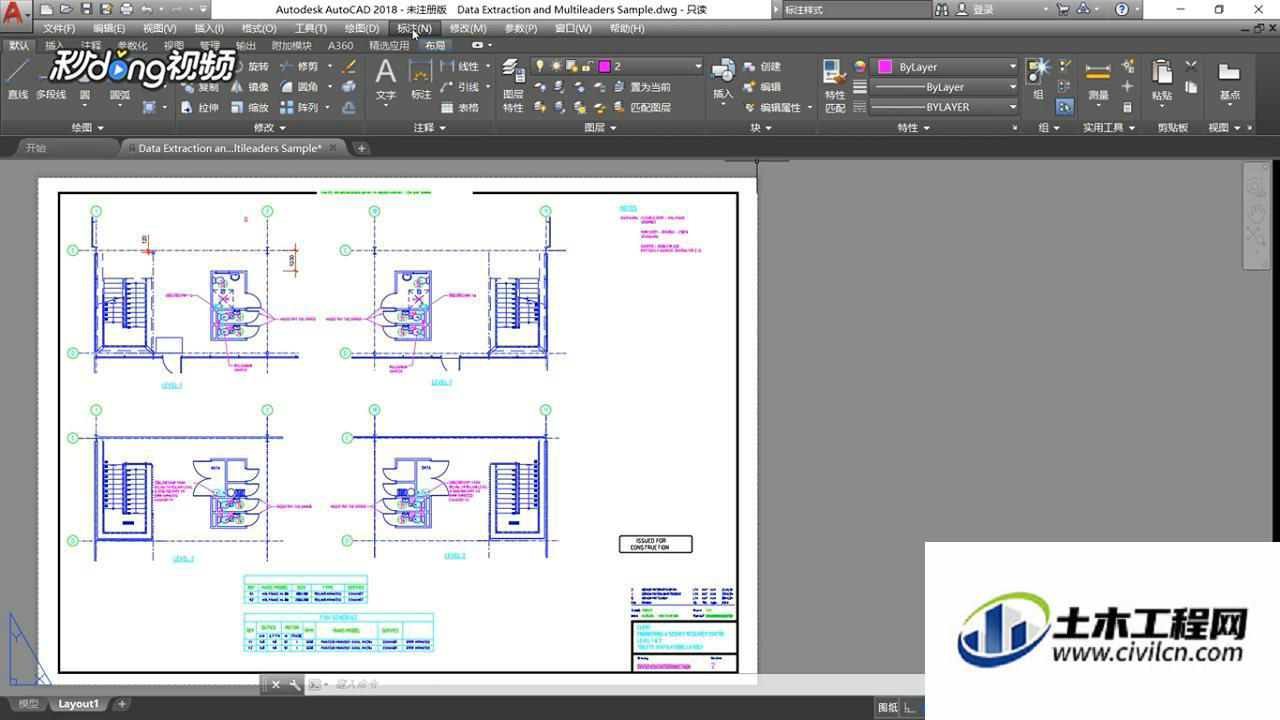Expand the 实用工具 panel dropdown
This screenshot has width=1280, height=720.
tap(1109, 128)
